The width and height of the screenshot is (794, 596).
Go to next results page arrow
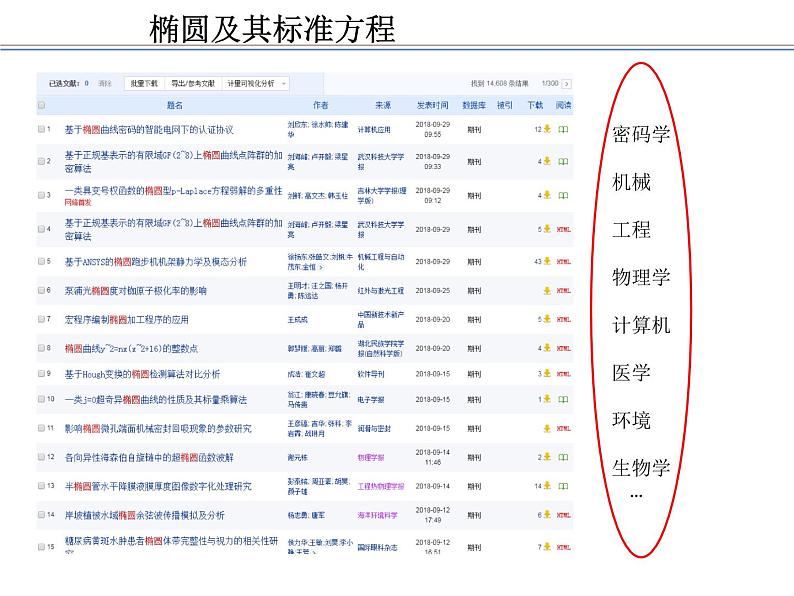567,84
